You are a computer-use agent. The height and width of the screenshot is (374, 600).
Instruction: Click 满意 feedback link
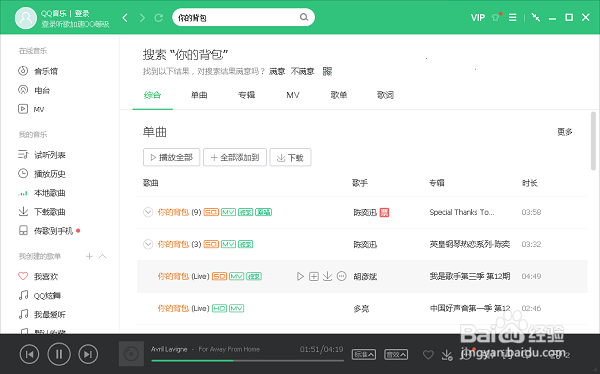coord(277,71)
